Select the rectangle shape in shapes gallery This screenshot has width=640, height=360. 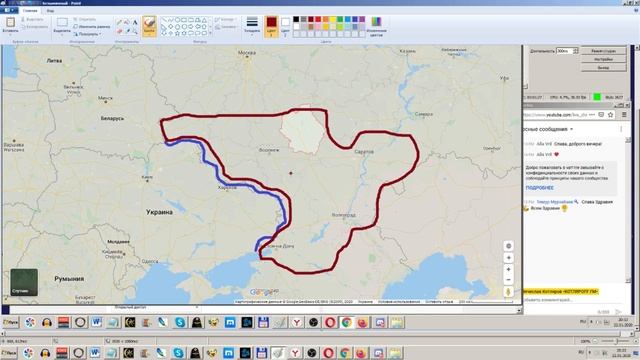click(184, 20)
